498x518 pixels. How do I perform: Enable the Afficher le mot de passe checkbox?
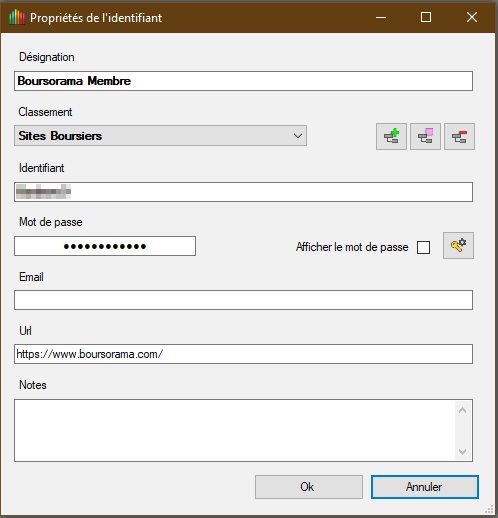pyautogui.click(x=423, y=247)
